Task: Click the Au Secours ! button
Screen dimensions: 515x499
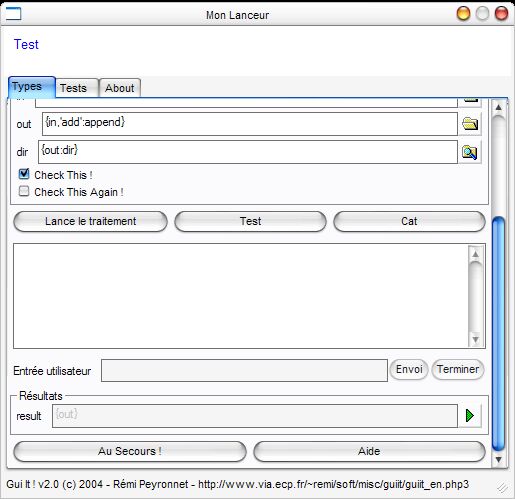Action: pyautogui.click(x=130, y=451)
